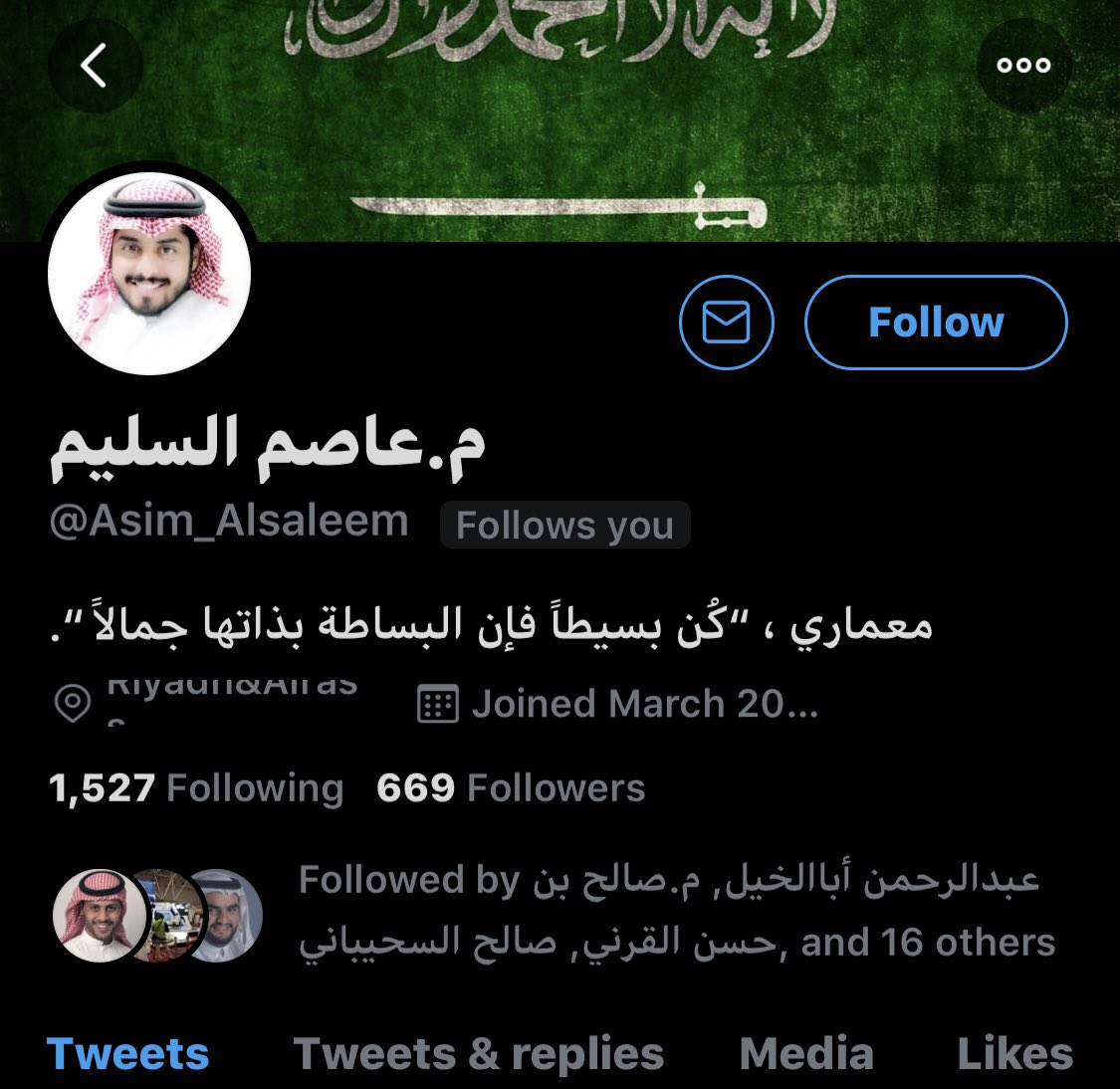This screenshot has width=1120, height=1089.
Task: Tap the Follows you badge
Action: pos(565,525)
